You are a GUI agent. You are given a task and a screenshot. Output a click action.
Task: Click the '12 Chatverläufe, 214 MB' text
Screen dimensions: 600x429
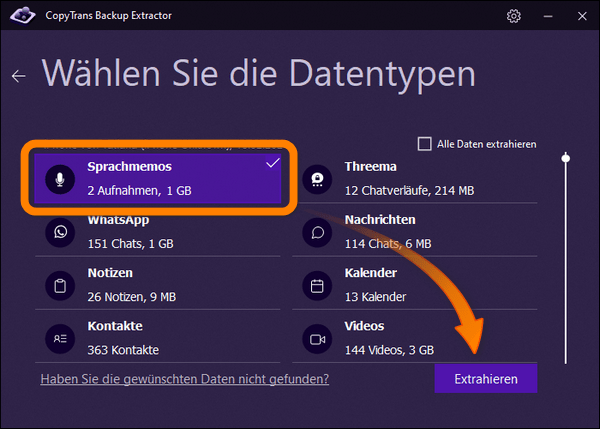[x=409, y=191]
